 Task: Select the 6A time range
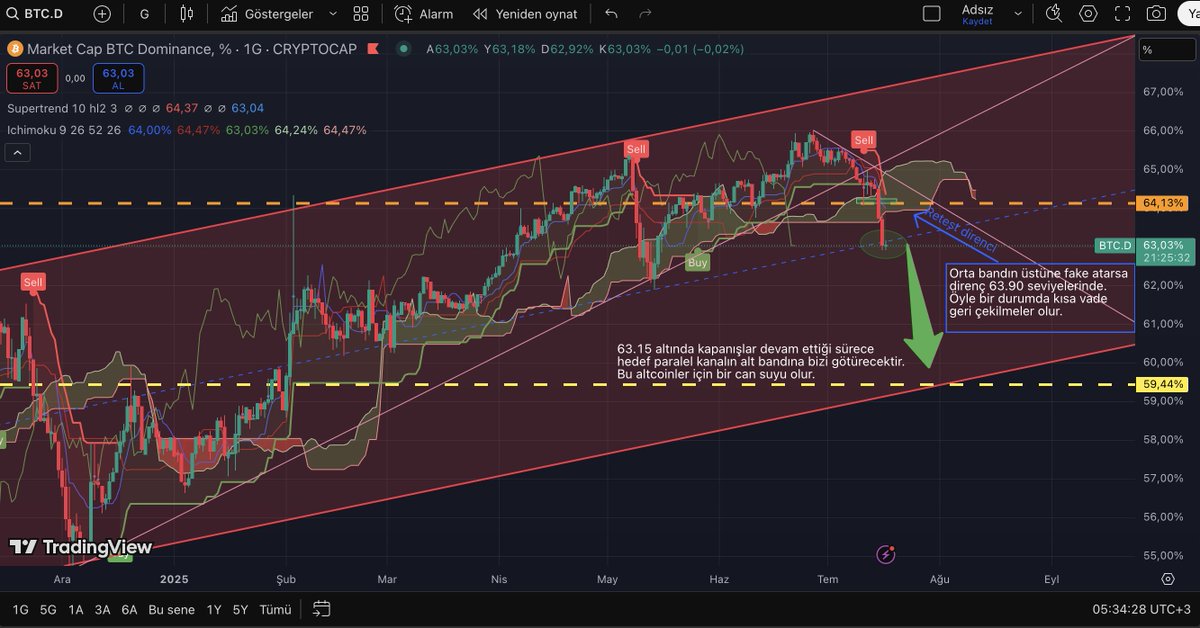pyautogui.click(x=129, y=609)
